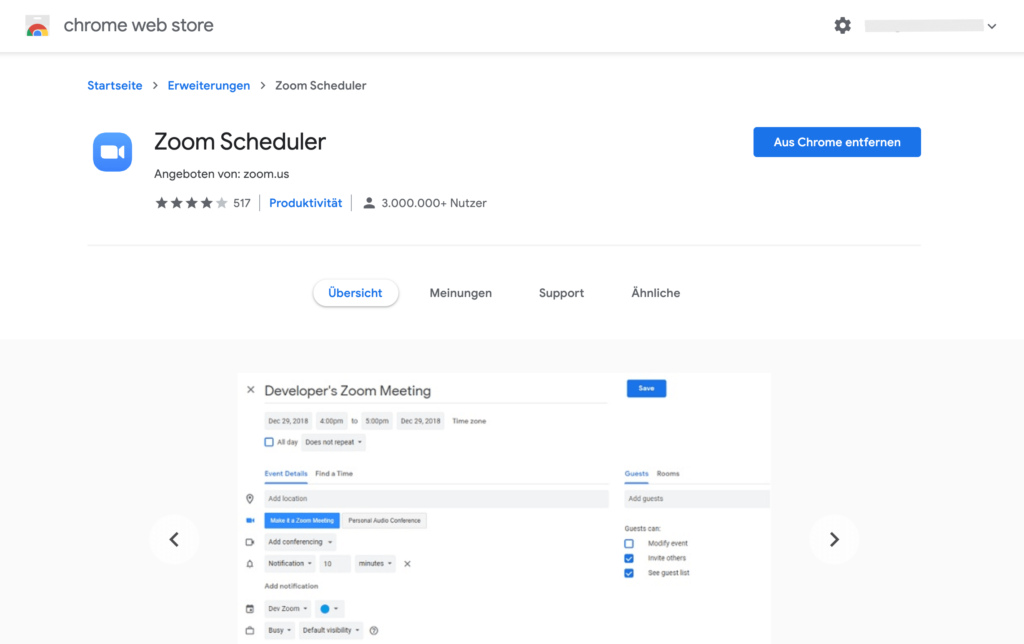Open the Does not repeat dropdown
This screenshot has width=1024, height=644.
click(x=333, y=442)
